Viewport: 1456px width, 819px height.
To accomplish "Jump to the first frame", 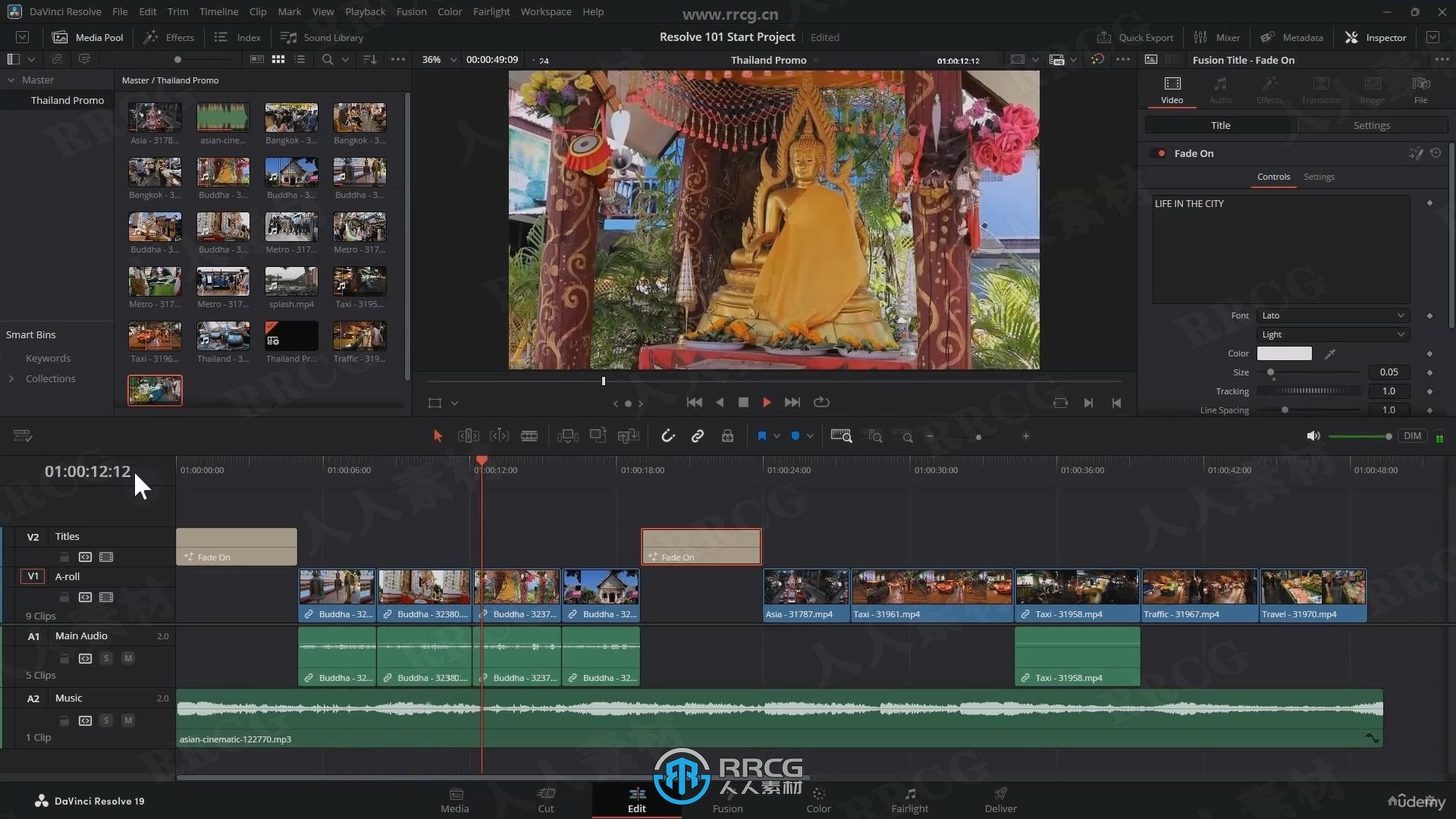I will [694, 403].
